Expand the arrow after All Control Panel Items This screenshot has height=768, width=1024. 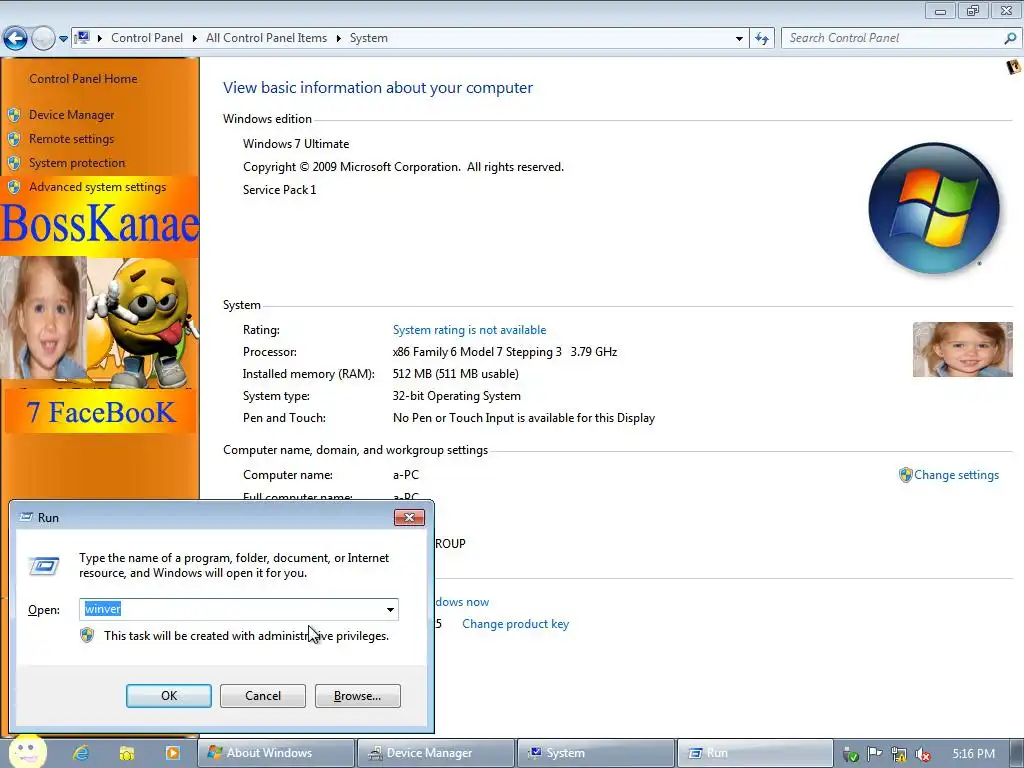tap(338, 39)
